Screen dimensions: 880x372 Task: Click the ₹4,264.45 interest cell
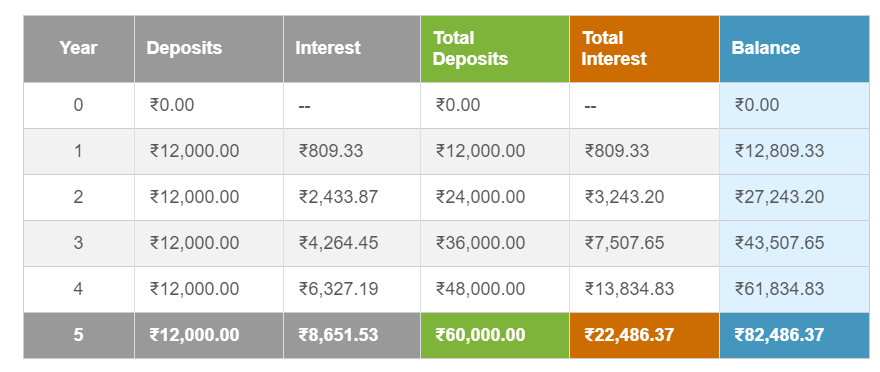(352, 244)
